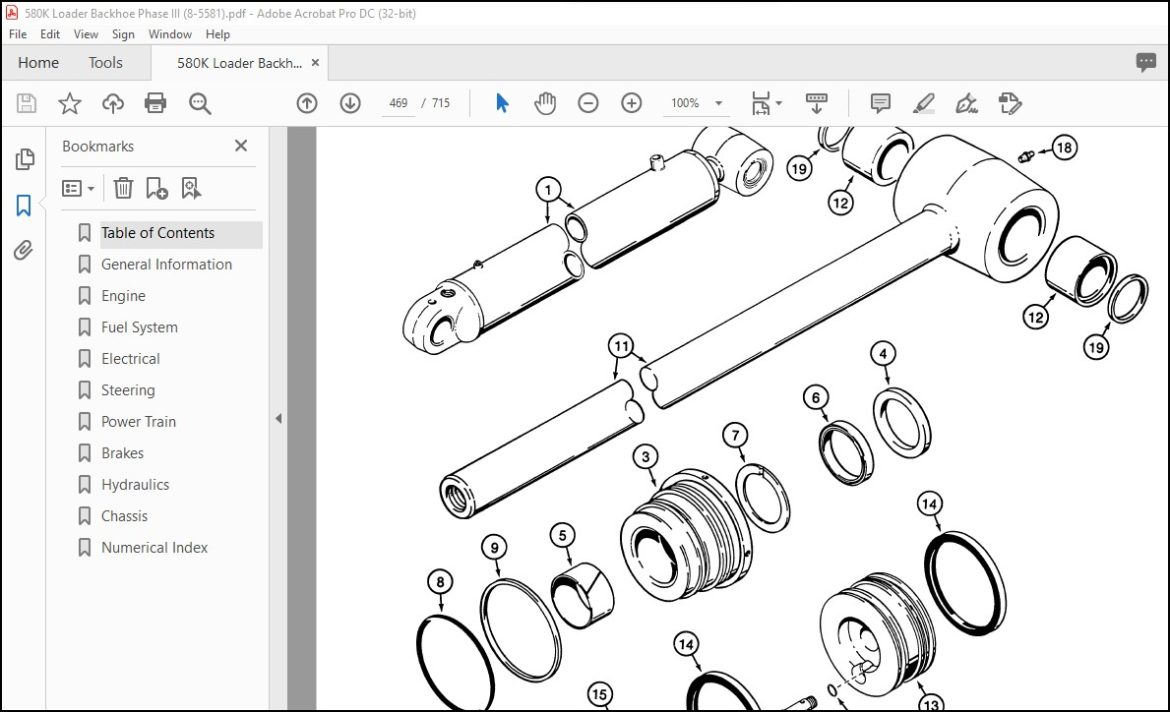Jump to Brakes bookmark
The image size is (1170, 712).
click(x=122, y=452)
